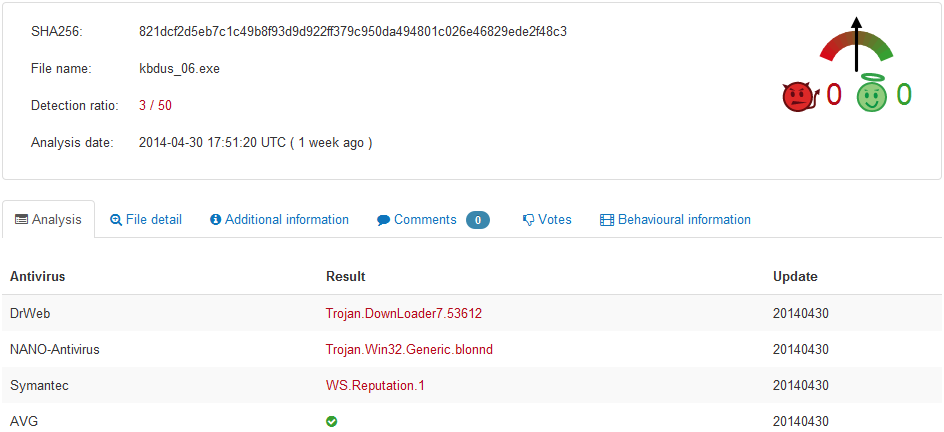
Task: Click the info icon beside Additional information
Action: click(216, 220)
